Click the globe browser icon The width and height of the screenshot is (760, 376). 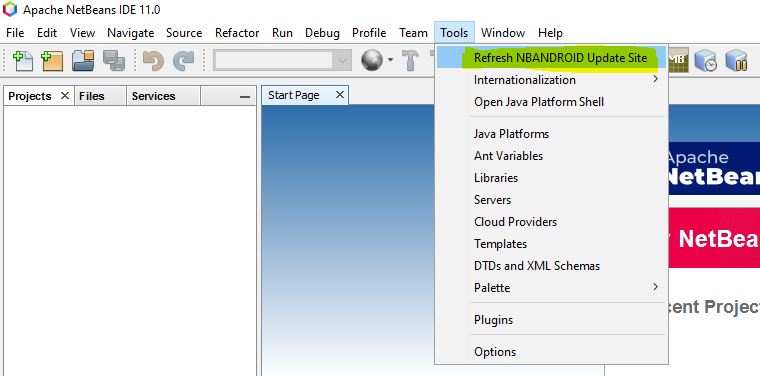(x=372, y=61)
